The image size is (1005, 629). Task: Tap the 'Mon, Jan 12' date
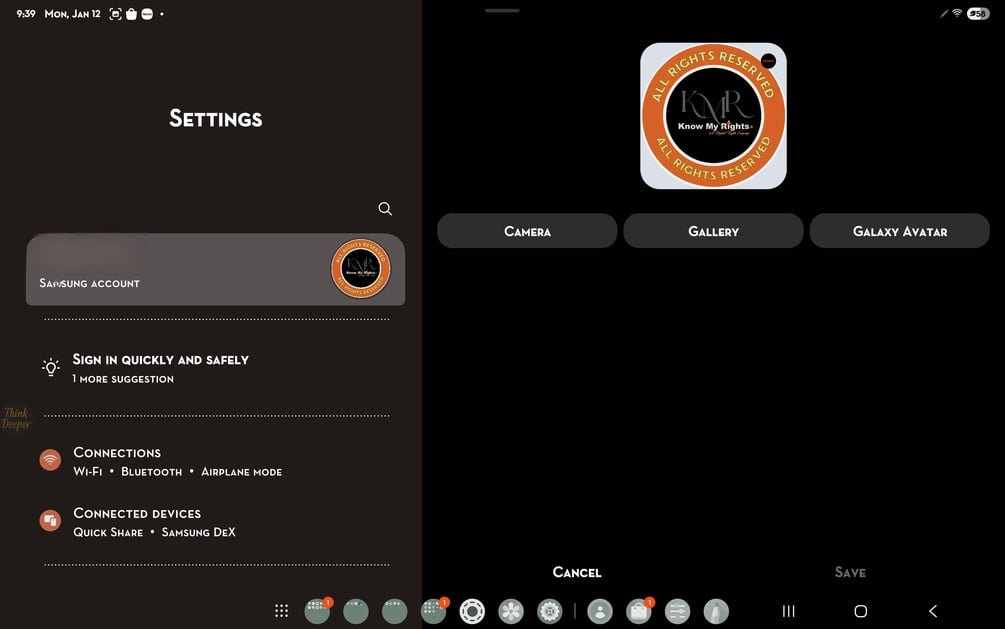(72, 13)
